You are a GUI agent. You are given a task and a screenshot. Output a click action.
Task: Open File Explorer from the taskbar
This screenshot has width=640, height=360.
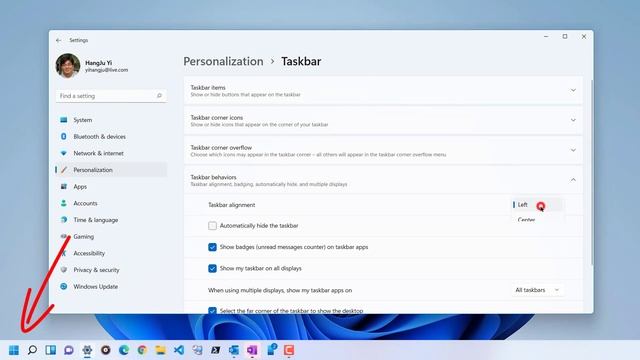click(160, 350)
